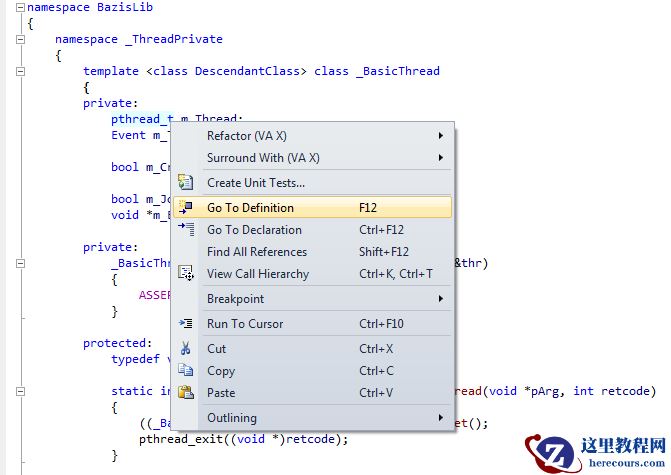Choose Create Unit Tests...
The width and height of the screenshot is (671, 475).
[x=312, y=183]
